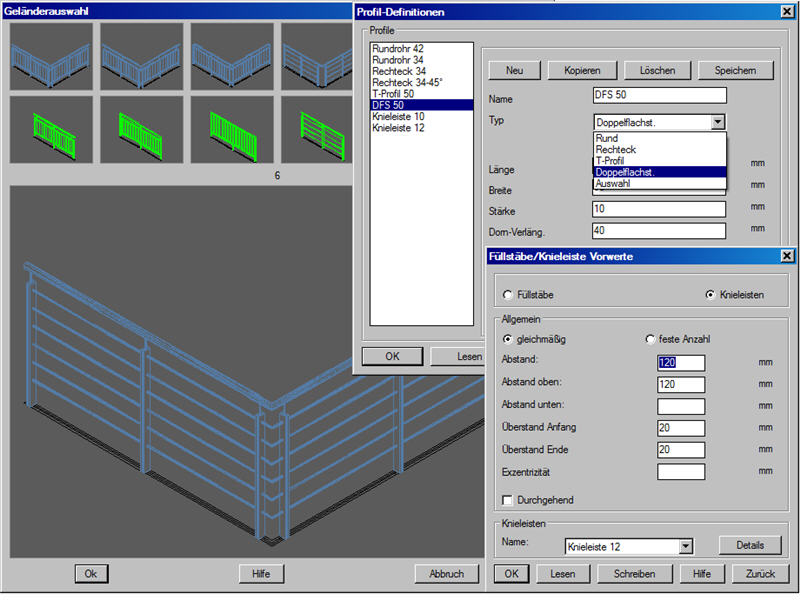Select Knieleiste 10 in the profile list
This screenshot has height=600, width=800.
coord(398,116)
